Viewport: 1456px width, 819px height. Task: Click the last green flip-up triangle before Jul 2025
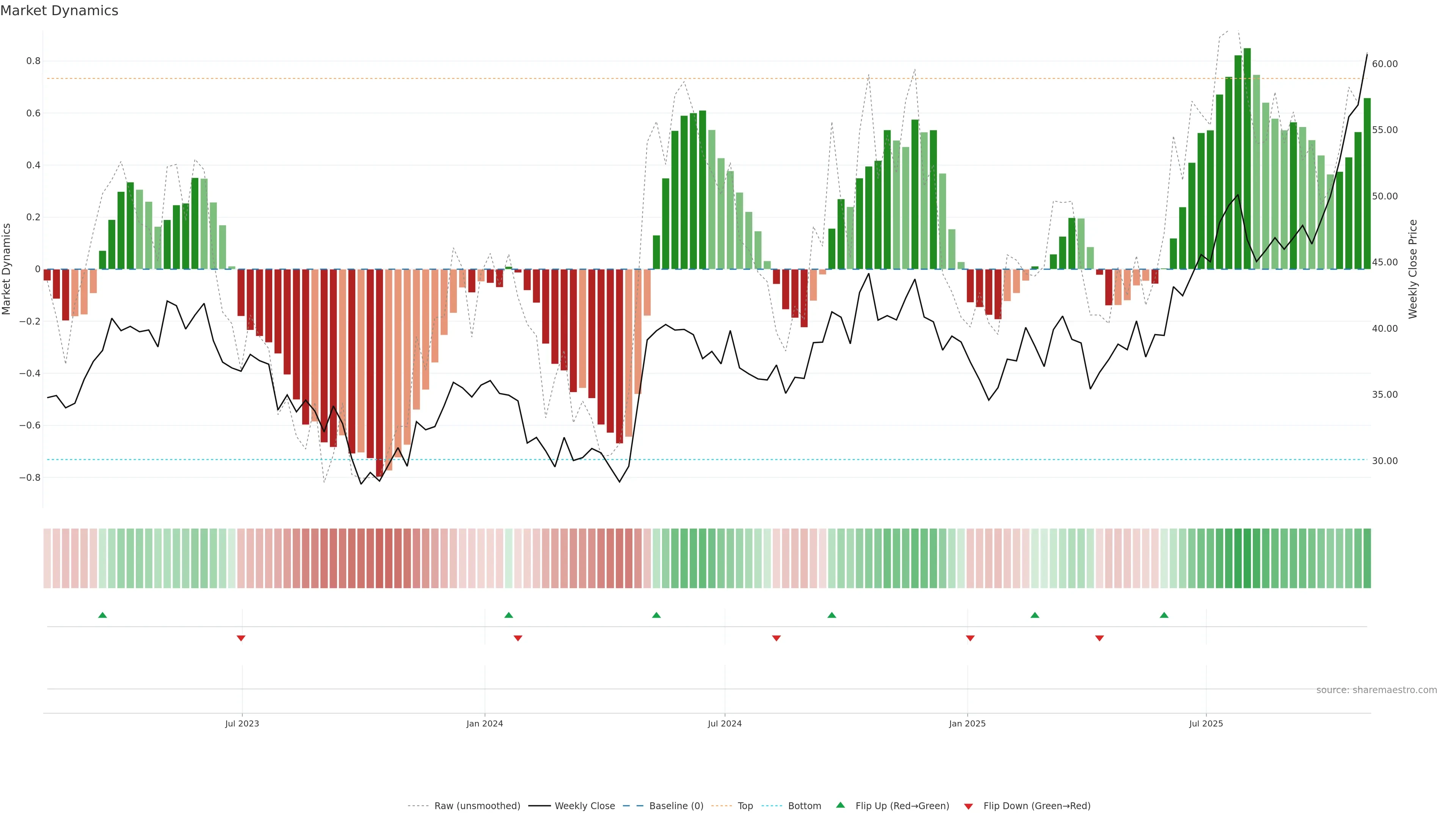(1164, 615)
